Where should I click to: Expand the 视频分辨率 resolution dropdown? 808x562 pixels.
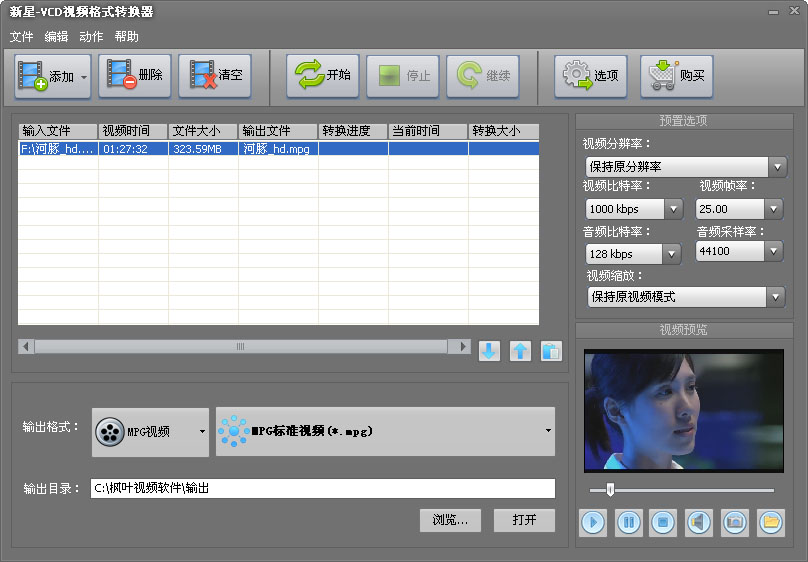click(x=777, y=167)
